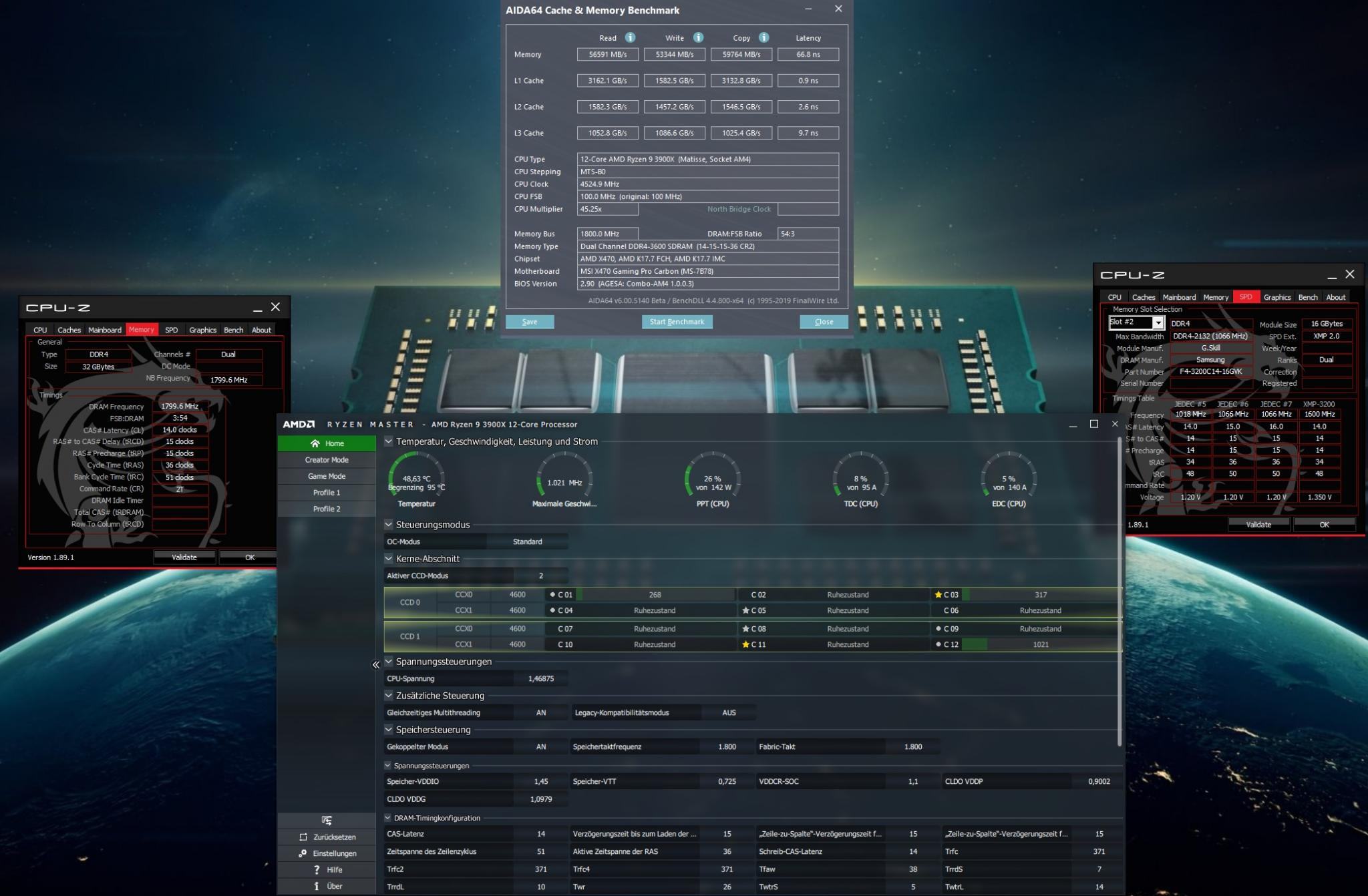Click the Temperatur gauge dial
Viewport: 1368px width, 896px height.
tap(416, 475)
